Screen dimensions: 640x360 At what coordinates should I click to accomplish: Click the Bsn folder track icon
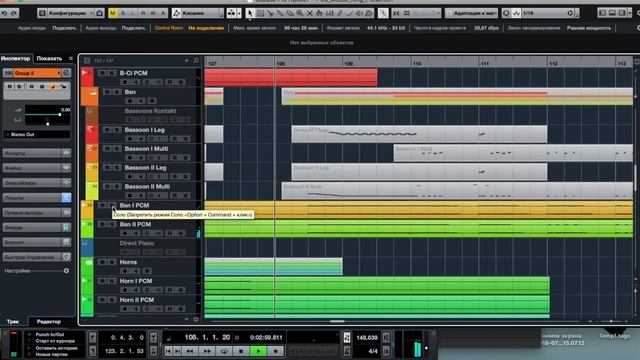(93, 92)
